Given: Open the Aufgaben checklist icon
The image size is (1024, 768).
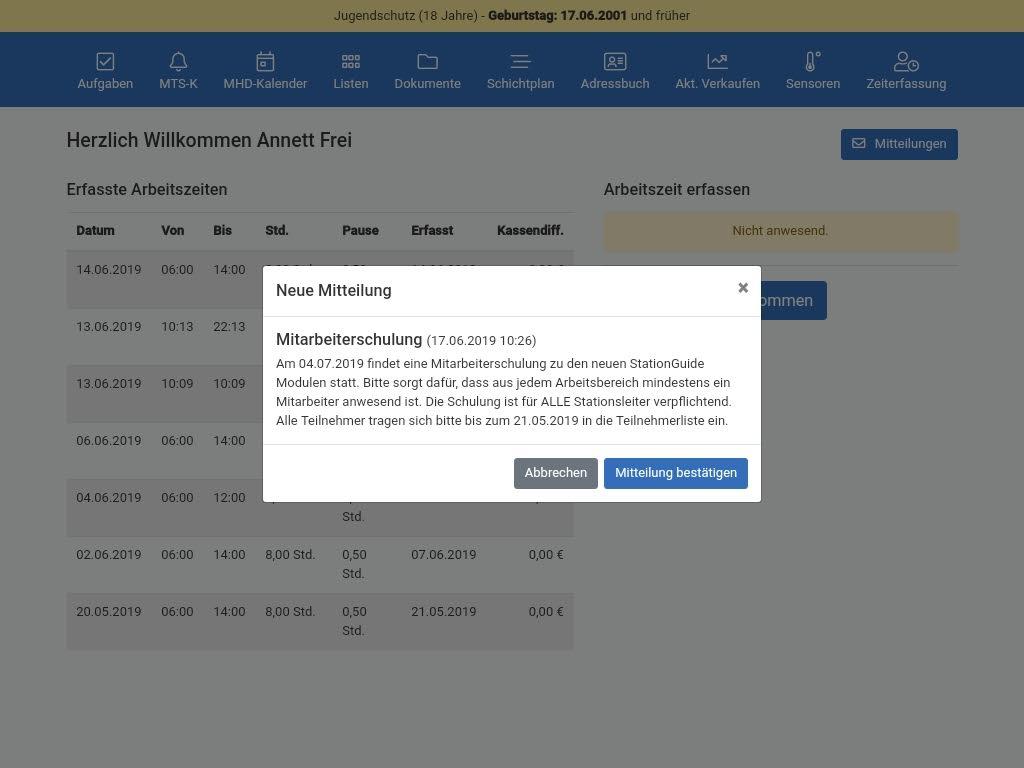Looking at the screenshot, I should (105, 61).
